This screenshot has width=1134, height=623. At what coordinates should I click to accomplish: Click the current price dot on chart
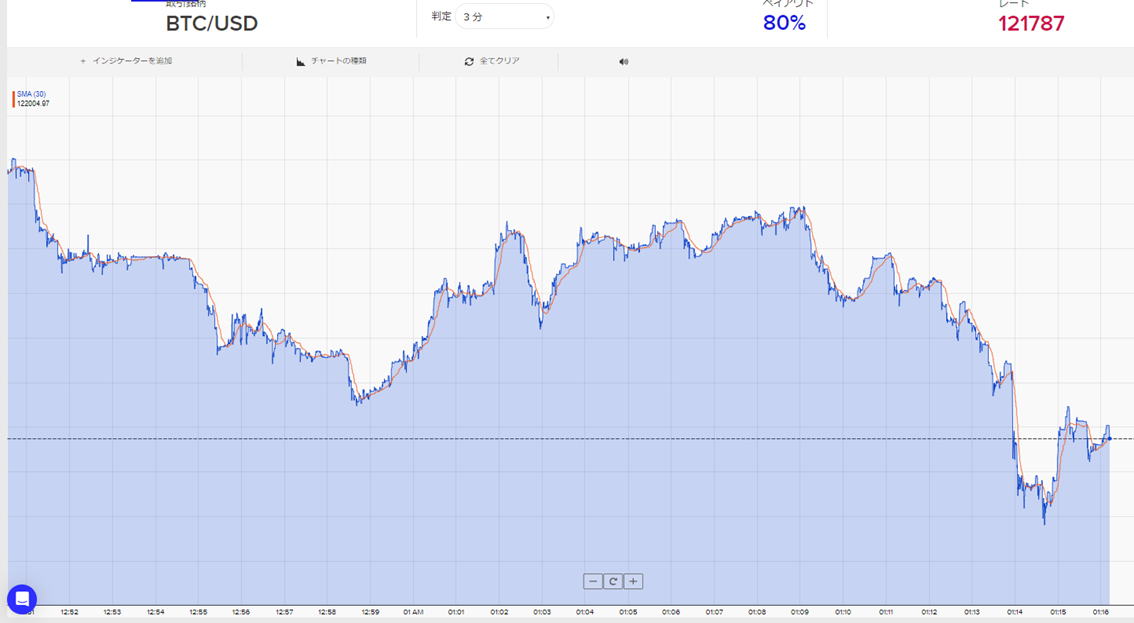tap(1109, 439)
